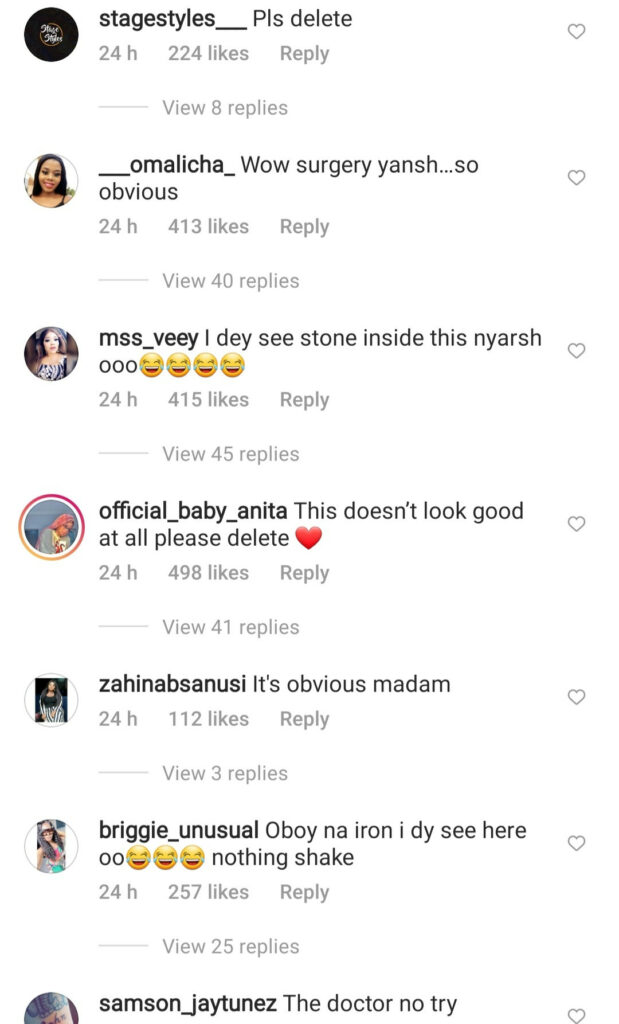Open the official_baby_anita story ring avatar

pos(51,527)
